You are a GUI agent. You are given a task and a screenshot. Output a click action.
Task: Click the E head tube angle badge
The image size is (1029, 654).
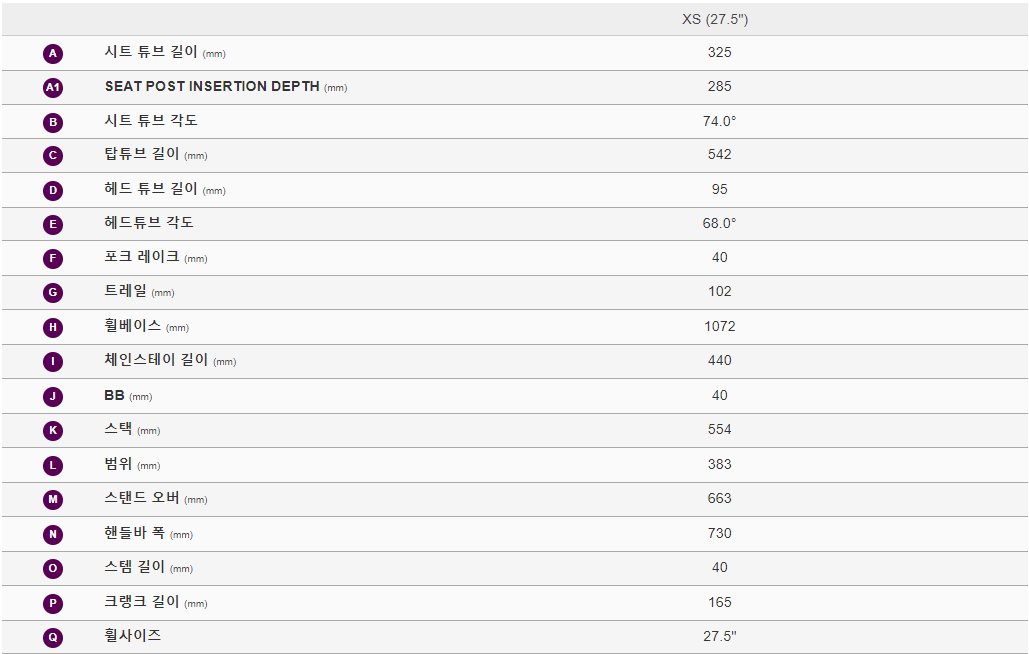point(53,224)
